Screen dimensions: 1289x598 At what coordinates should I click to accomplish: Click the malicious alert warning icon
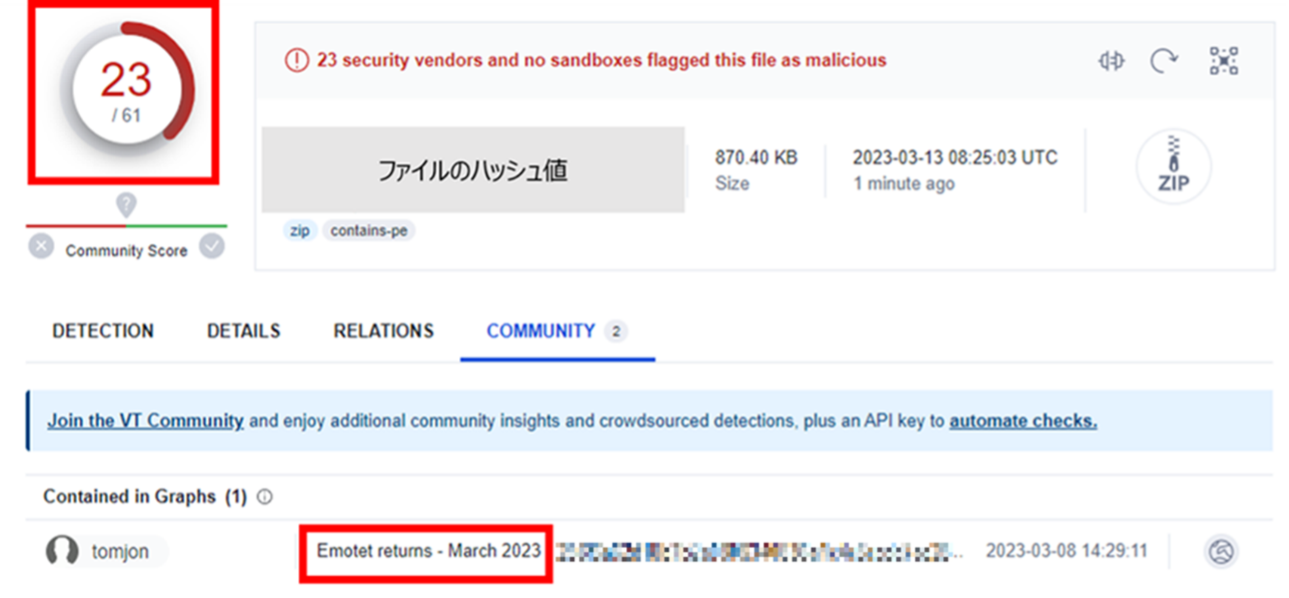[x=297, y=60]
